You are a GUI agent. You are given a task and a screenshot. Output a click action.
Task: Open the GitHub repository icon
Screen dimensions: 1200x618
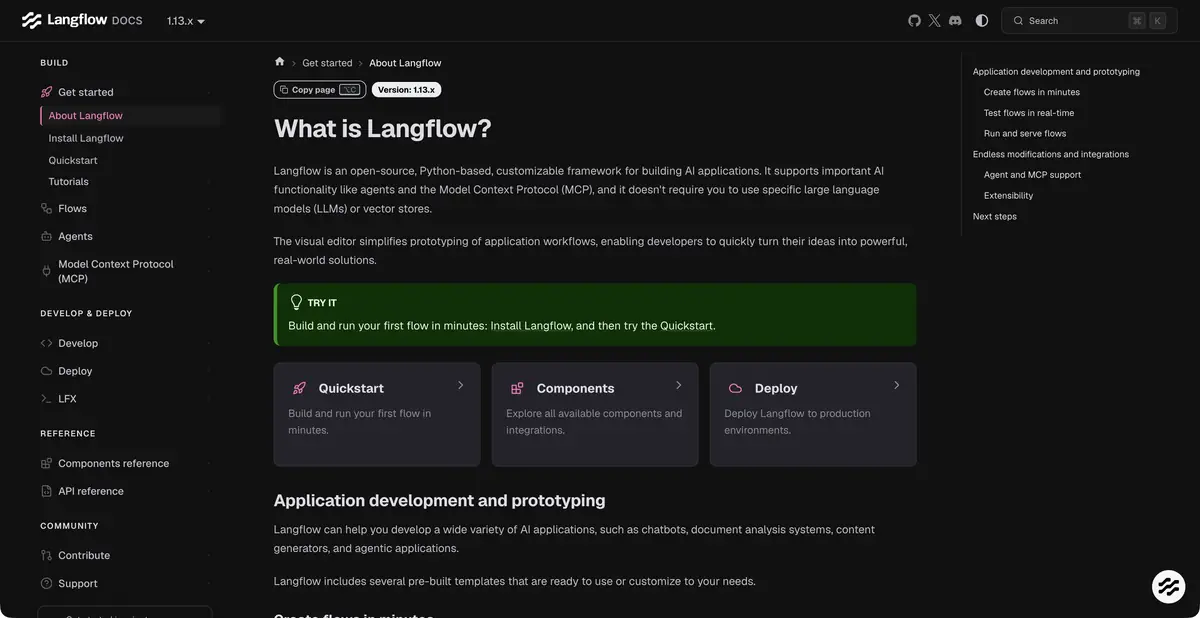click(914, 20)
